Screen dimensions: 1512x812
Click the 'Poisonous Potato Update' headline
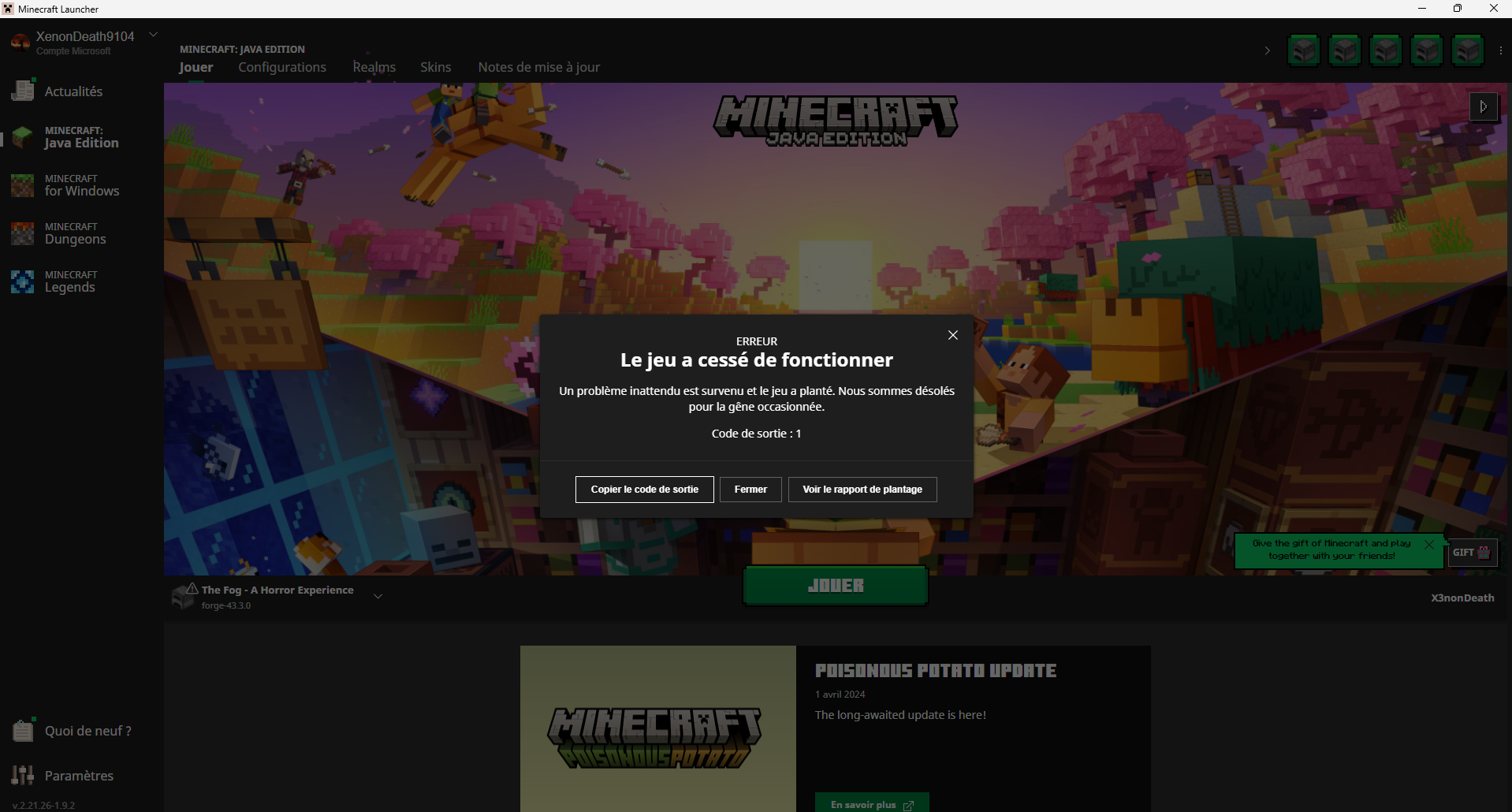point(936,671)
